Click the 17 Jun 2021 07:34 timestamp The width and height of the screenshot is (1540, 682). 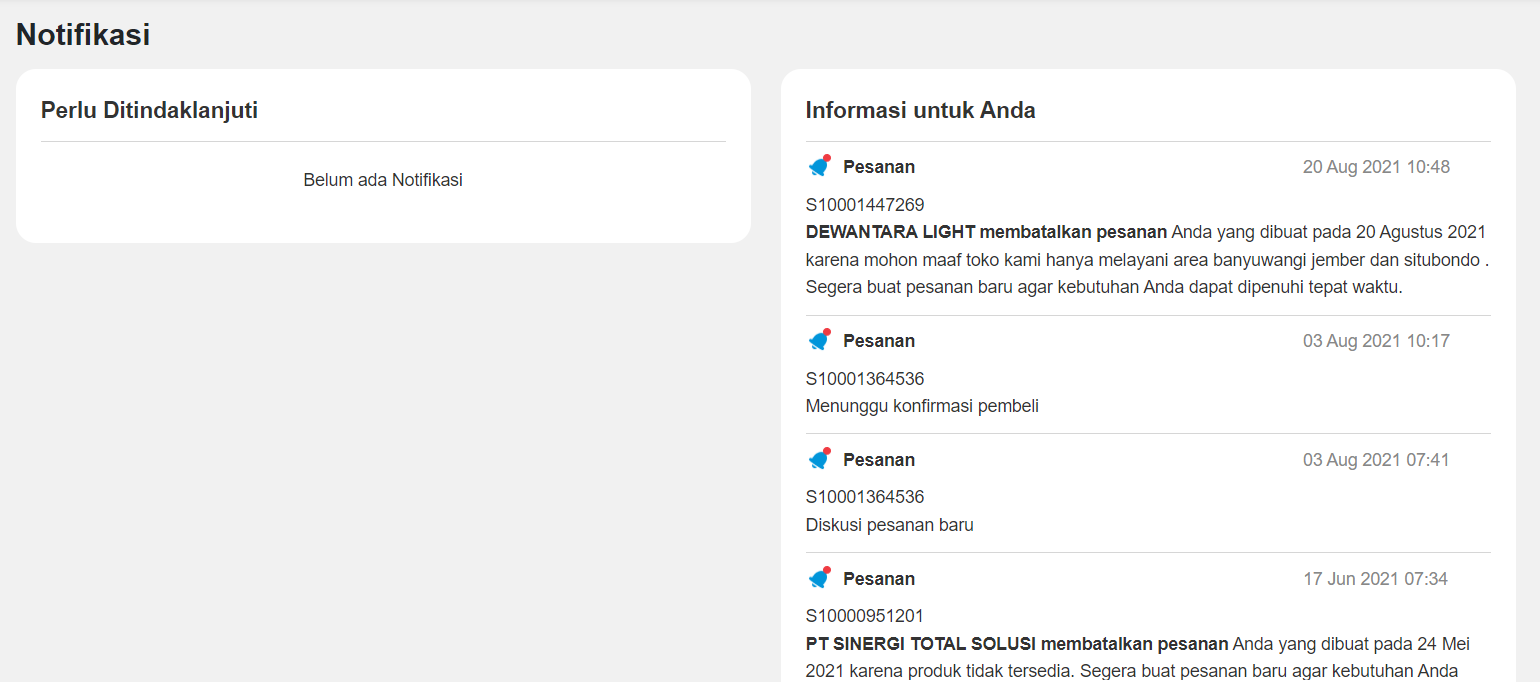[x=1376, y=579]
